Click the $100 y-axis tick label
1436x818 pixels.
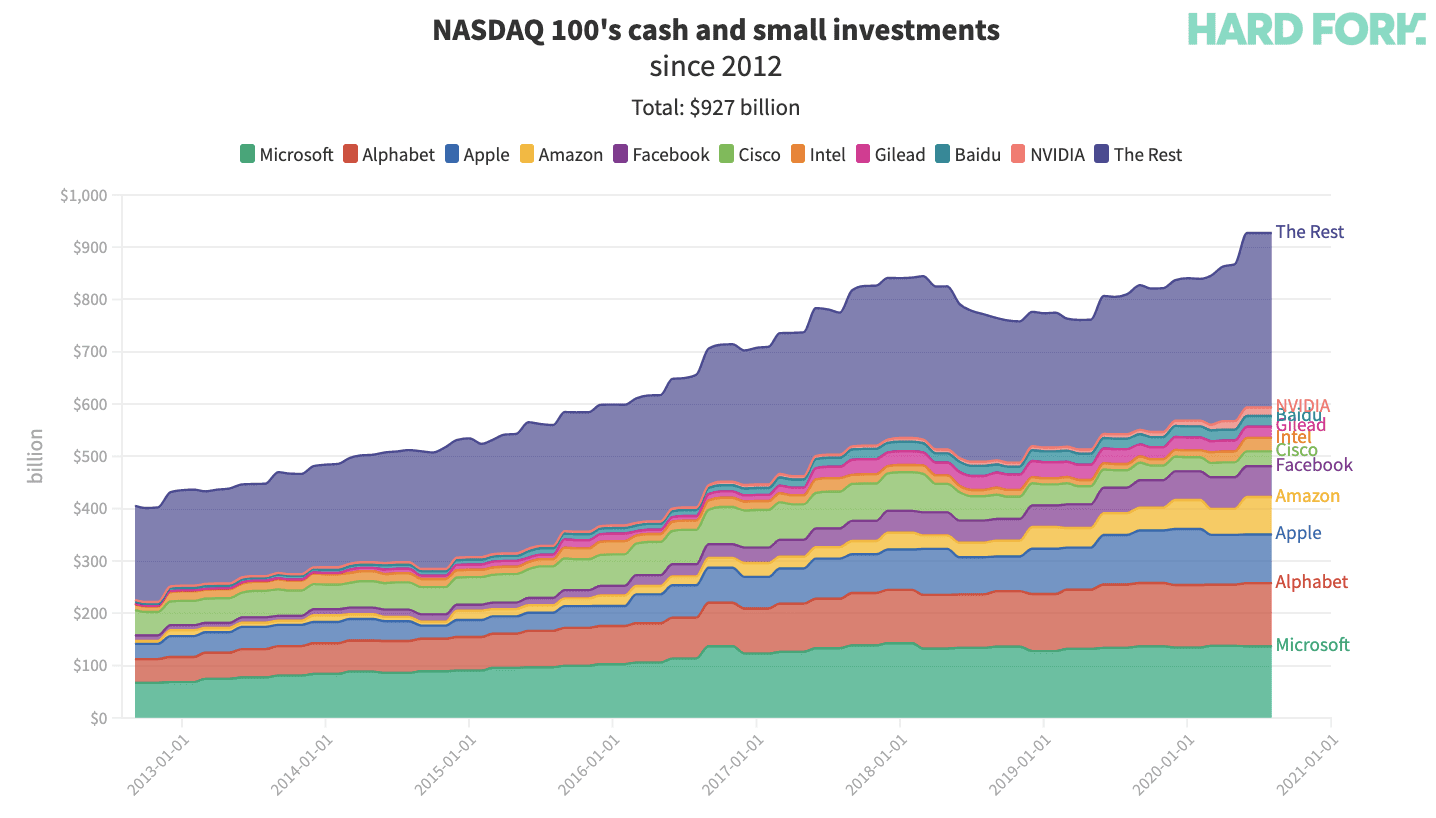pos(89,665)
